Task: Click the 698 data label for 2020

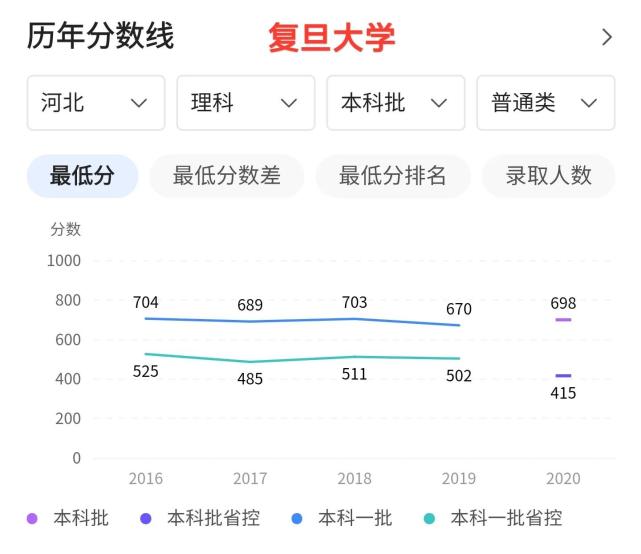Action: [x=563, y=303]
